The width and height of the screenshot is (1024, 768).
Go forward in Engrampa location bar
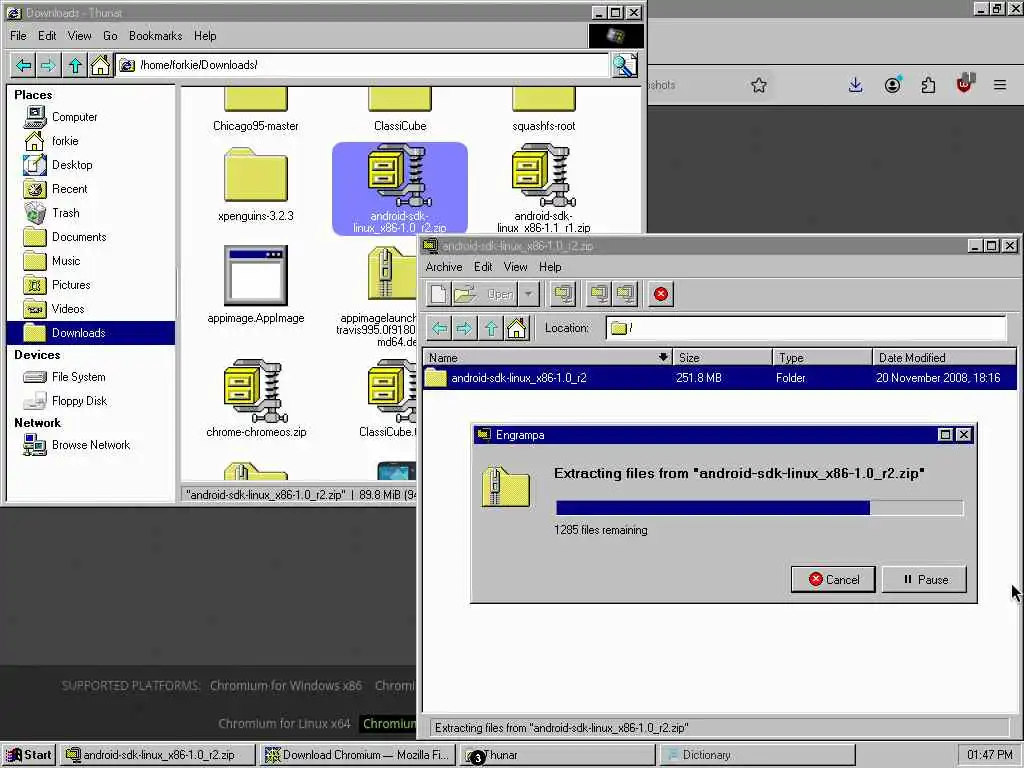(464, 328)
